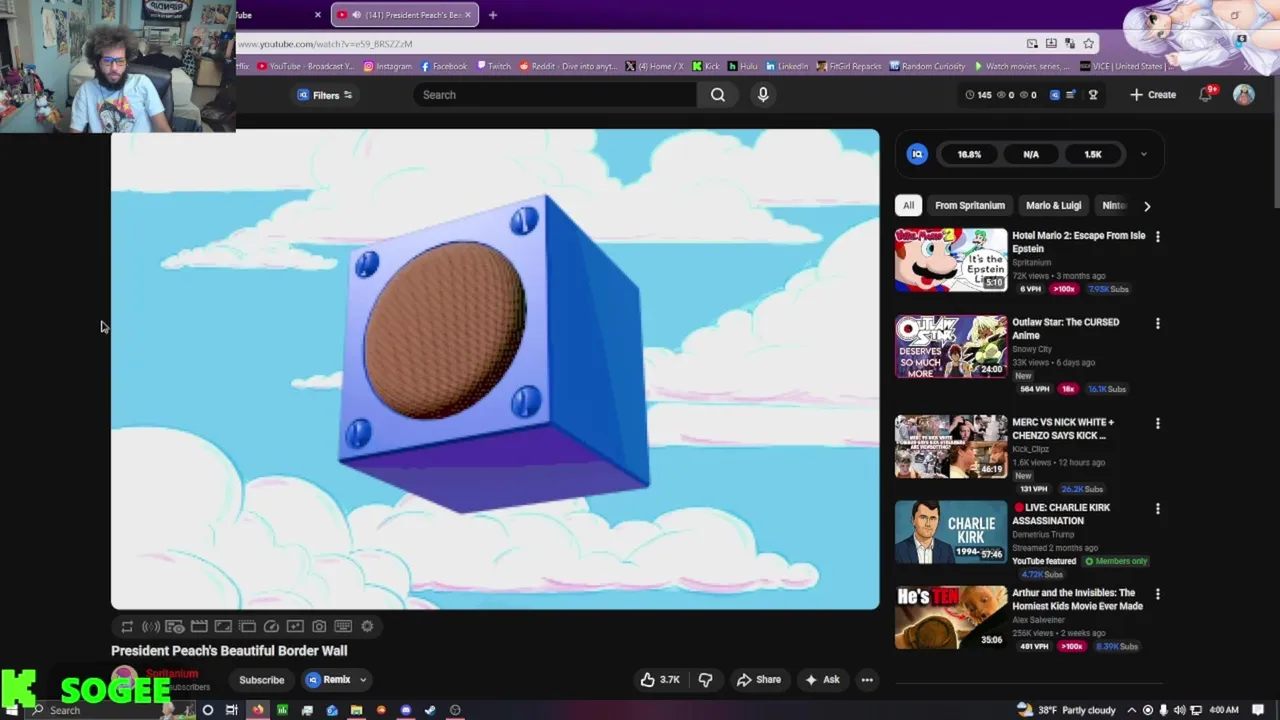Open options for MERC VS NICK WHITE video
Image resolution: width=1280 pixels, height=720 pixels.
tap(1158, 424)
